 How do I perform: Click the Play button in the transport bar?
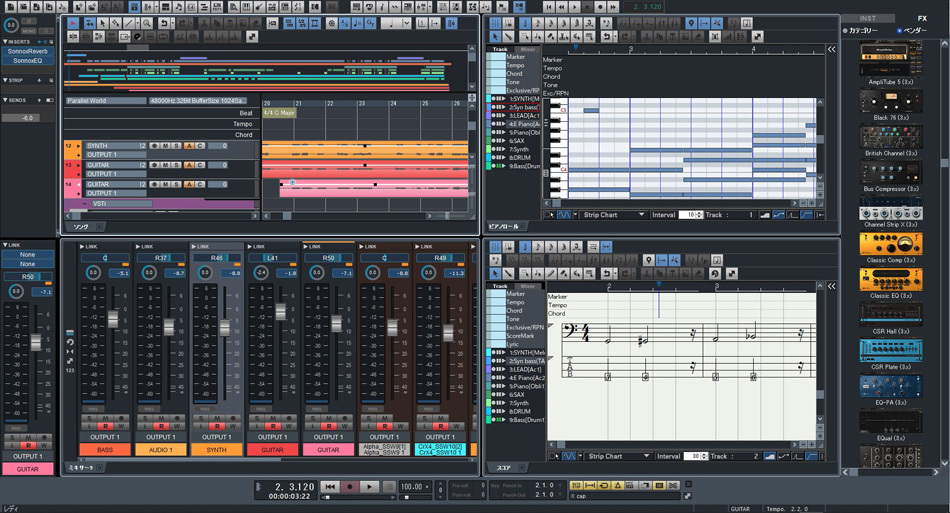370,487
